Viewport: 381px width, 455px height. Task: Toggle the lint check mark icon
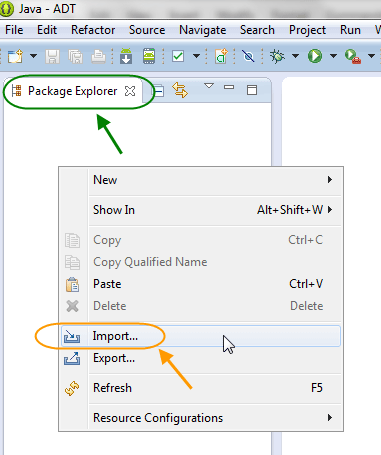click(178, 56)
